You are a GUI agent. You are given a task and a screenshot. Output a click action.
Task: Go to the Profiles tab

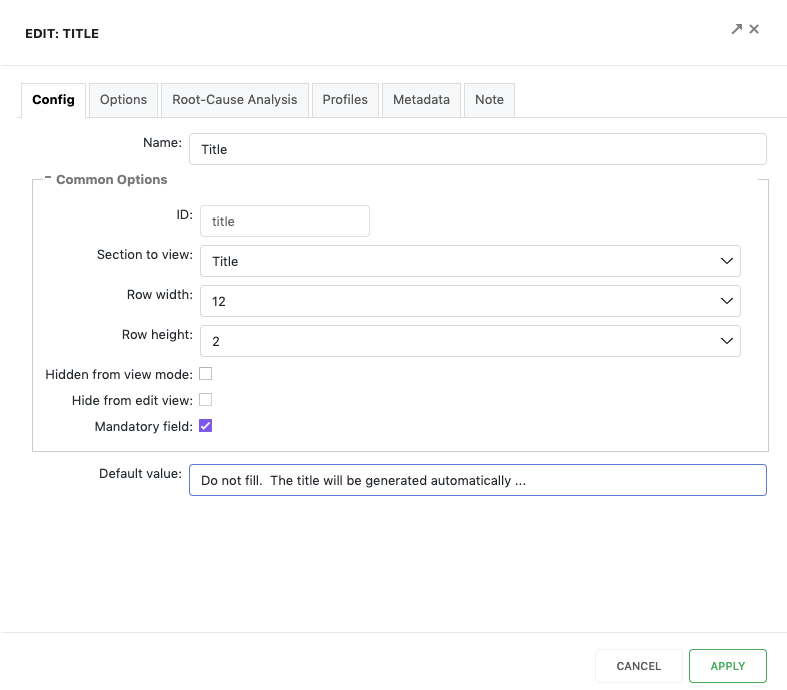tap(345, 100)
